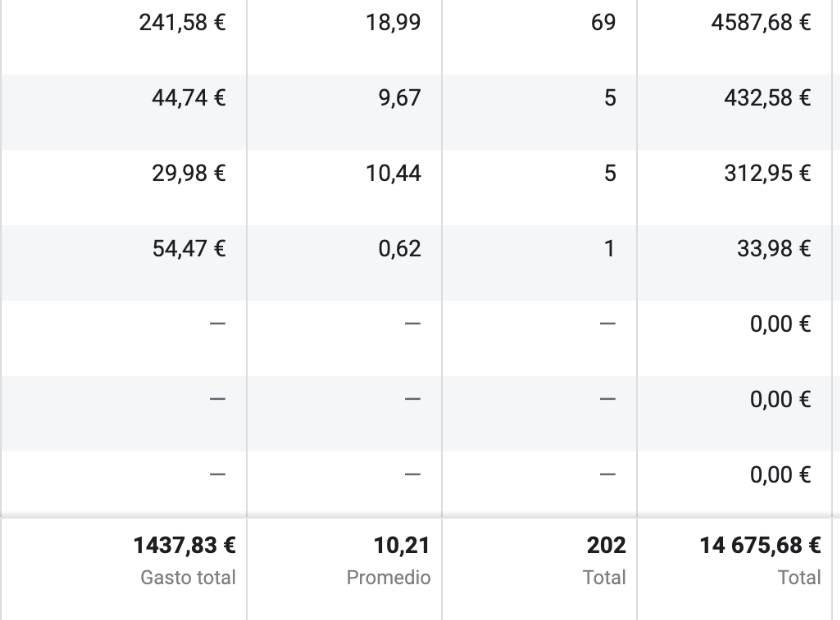This screenshot has width=840, height=620.
Task: Click the 9,67 average cell
Action: coord(344,98)
